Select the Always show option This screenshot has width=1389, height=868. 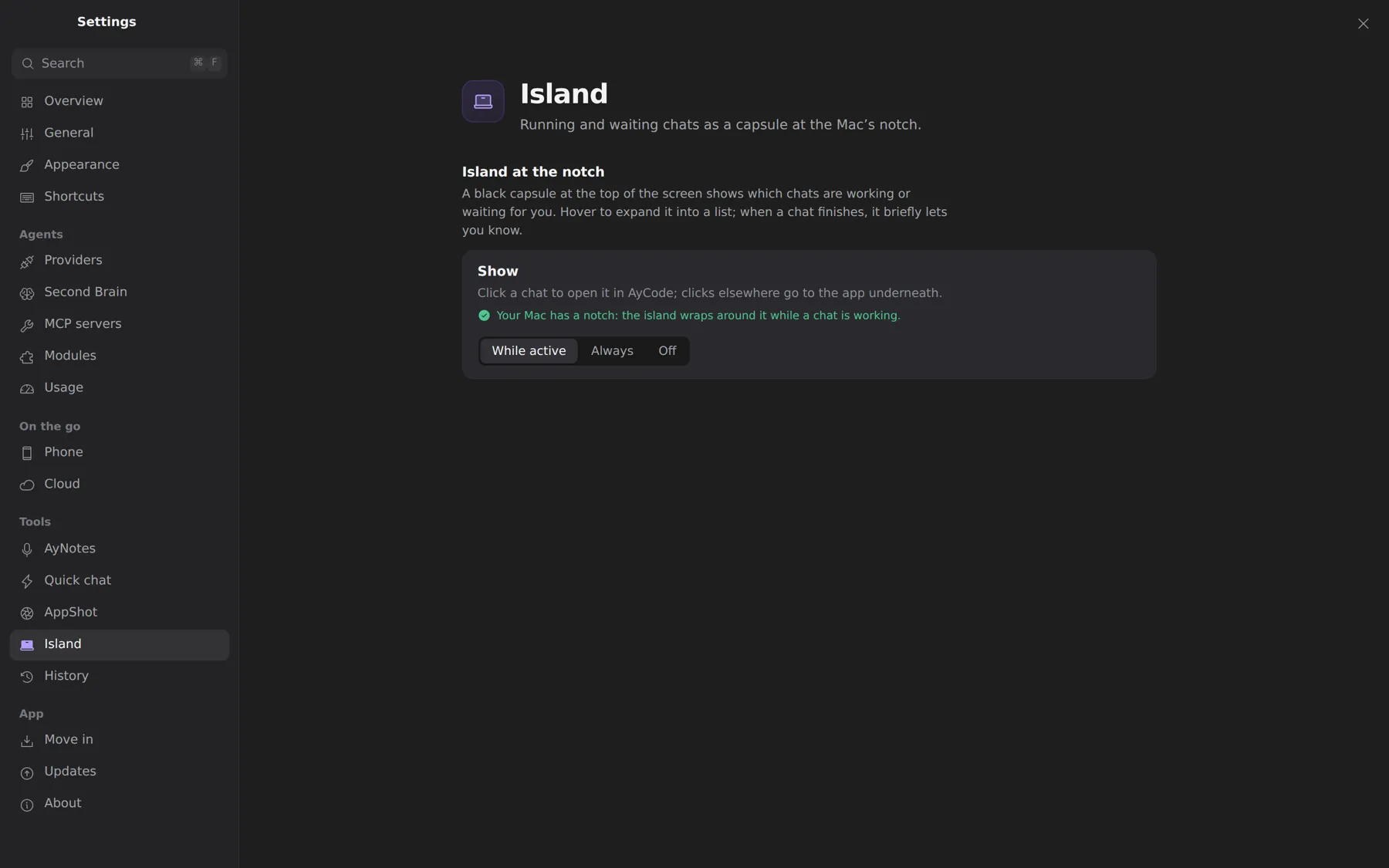tap(612, 351)
